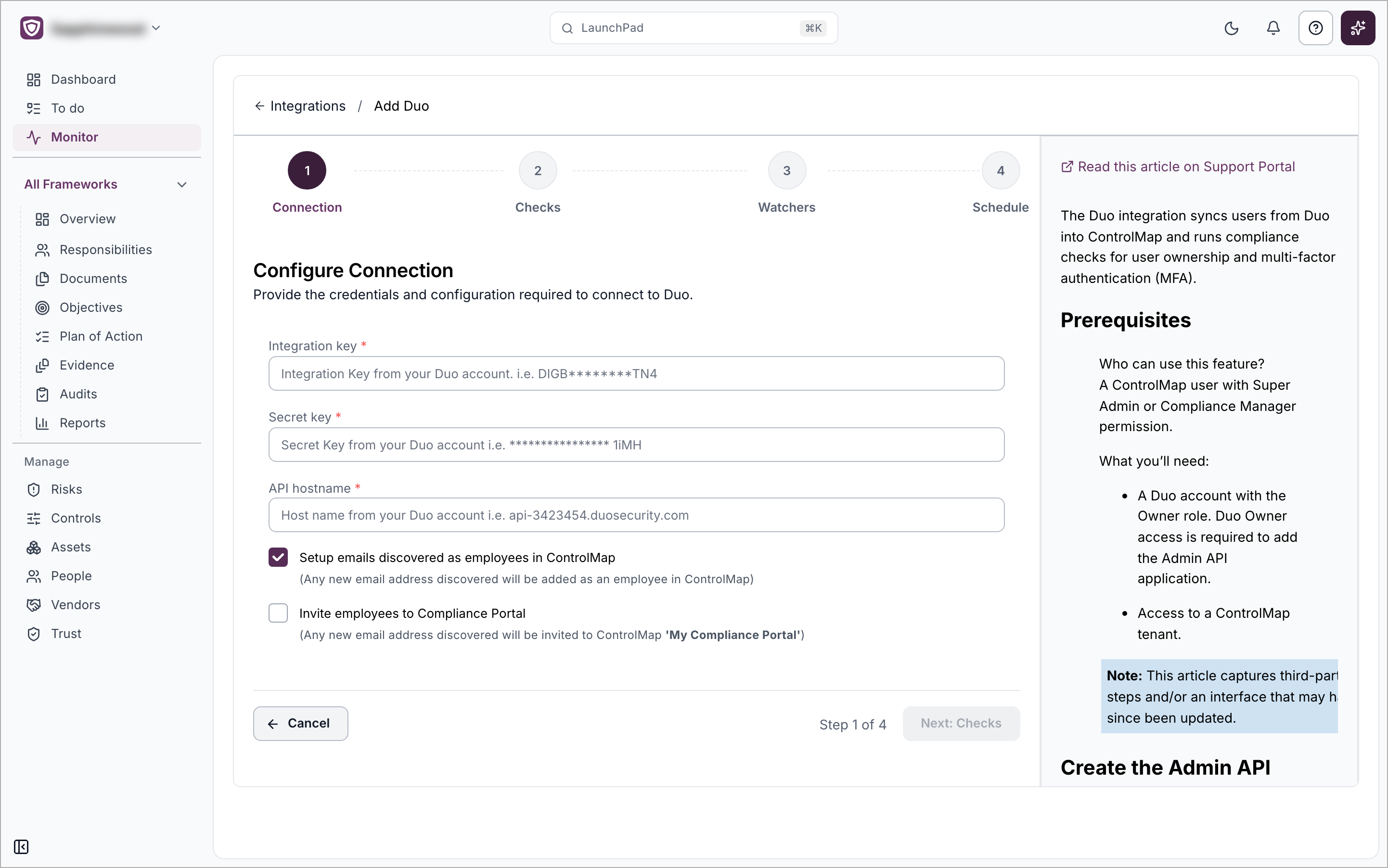Open Dashboard from the sidebar
Viewport: 1388px width, 868px height.
point(107,79)
